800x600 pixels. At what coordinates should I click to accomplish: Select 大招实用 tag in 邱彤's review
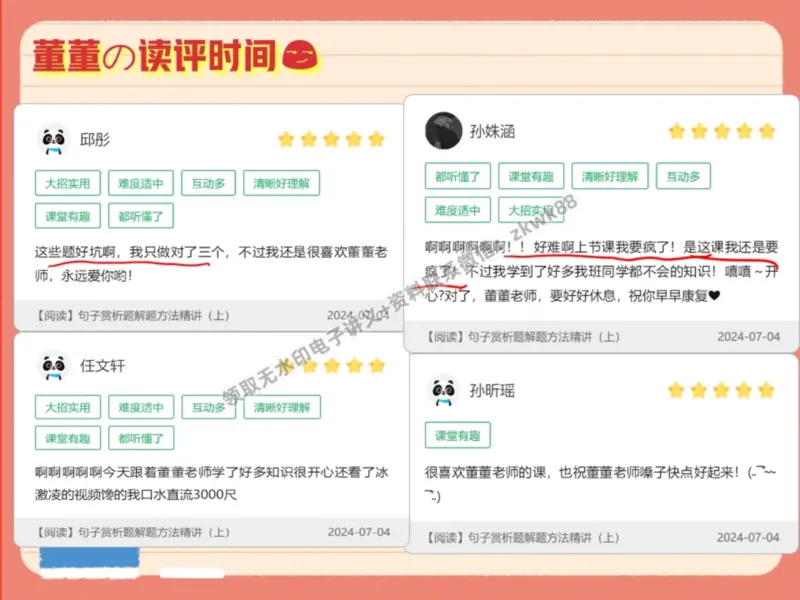point(68,183)
